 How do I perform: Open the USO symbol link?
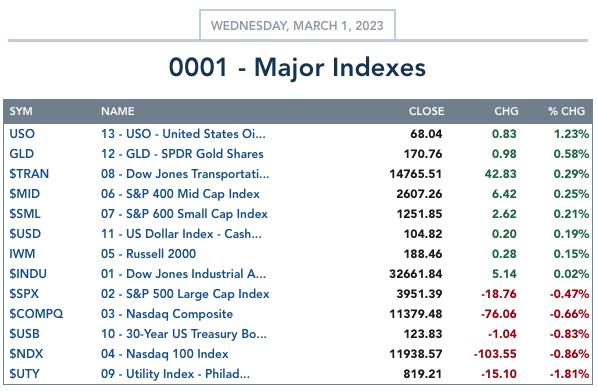pos(22,134)
